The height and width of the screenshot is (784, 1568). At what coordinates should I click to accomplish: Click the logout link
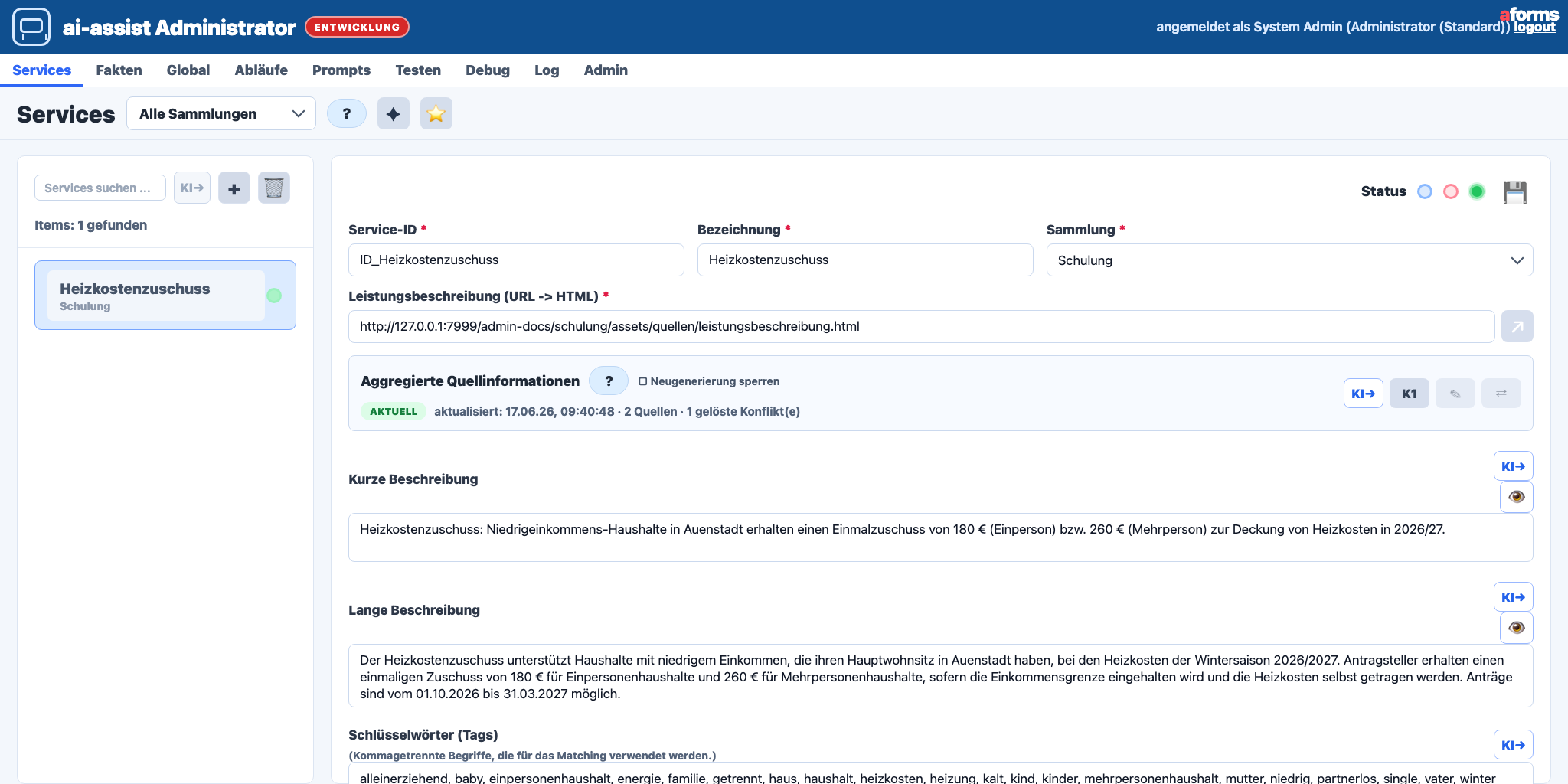[1534, 27]
